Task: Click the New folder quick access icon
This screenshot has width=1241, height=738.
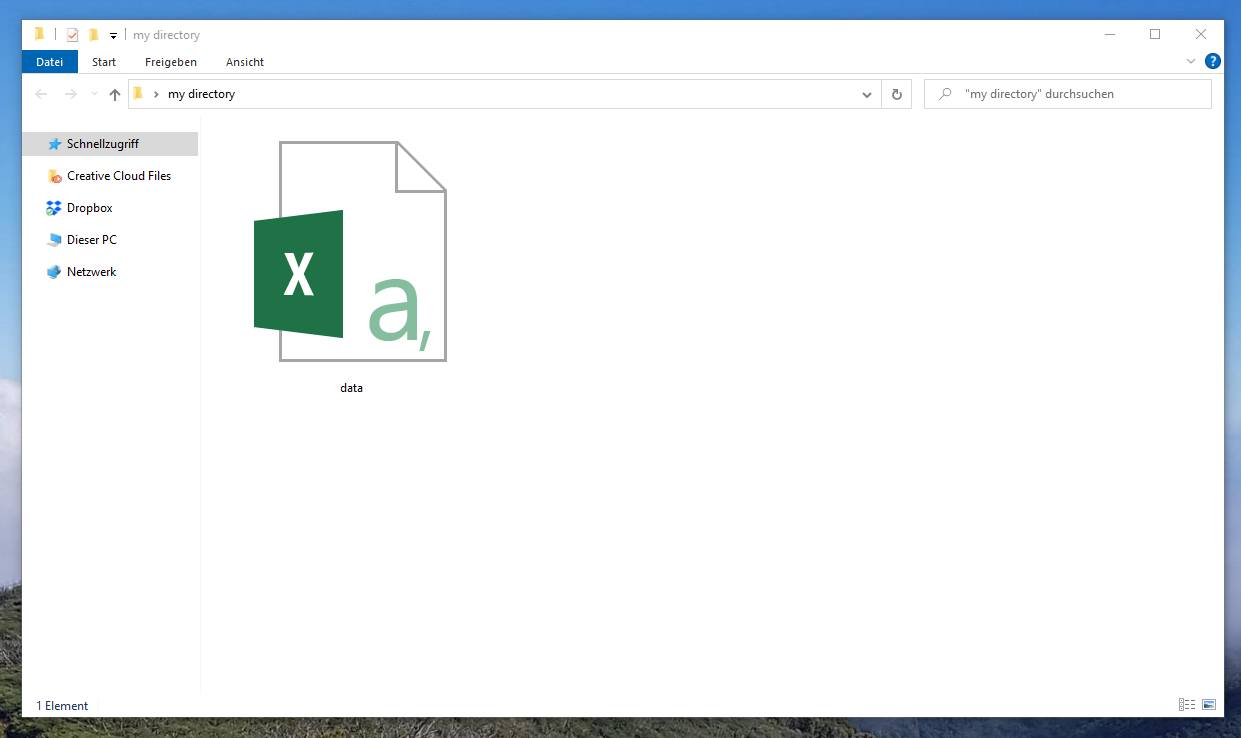Action: click(x=94, y=35)
